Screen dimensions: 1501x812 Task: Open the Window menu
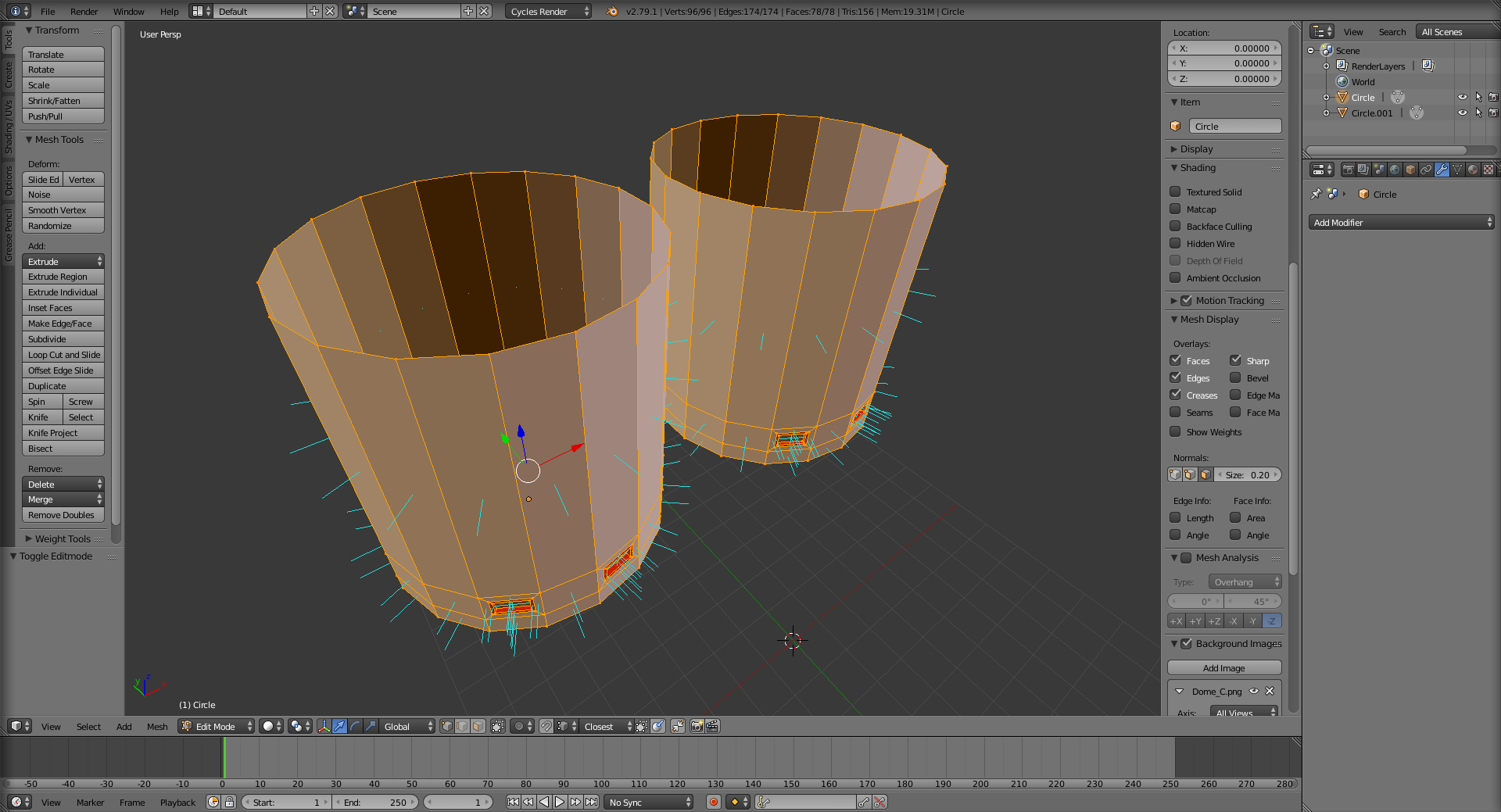(128, 12)
